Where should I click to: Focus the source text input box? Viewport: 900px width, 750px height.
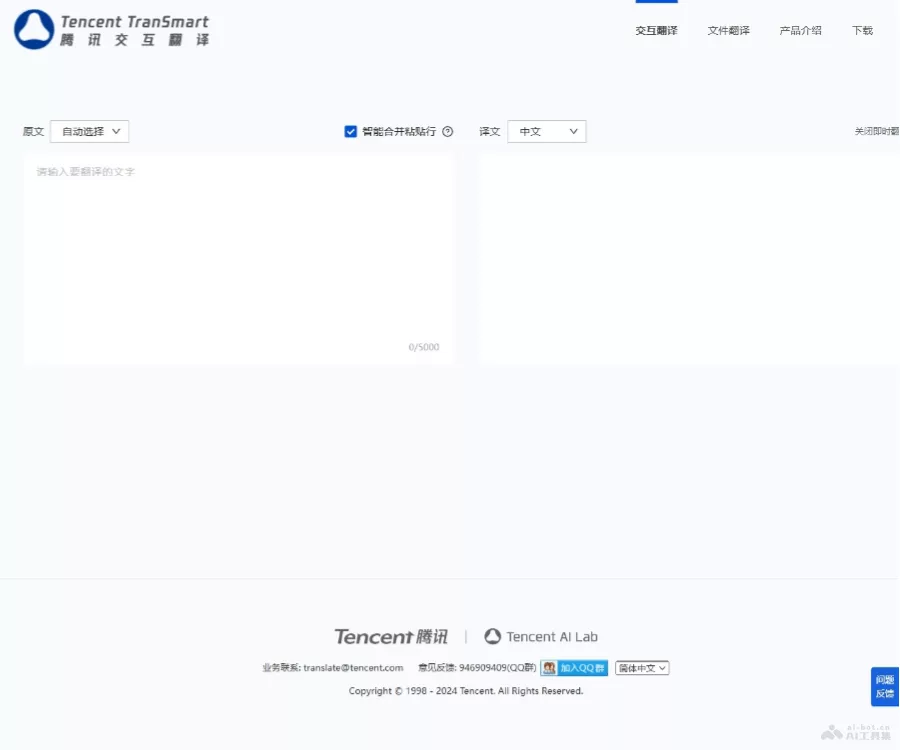click(x=239, y=259)
